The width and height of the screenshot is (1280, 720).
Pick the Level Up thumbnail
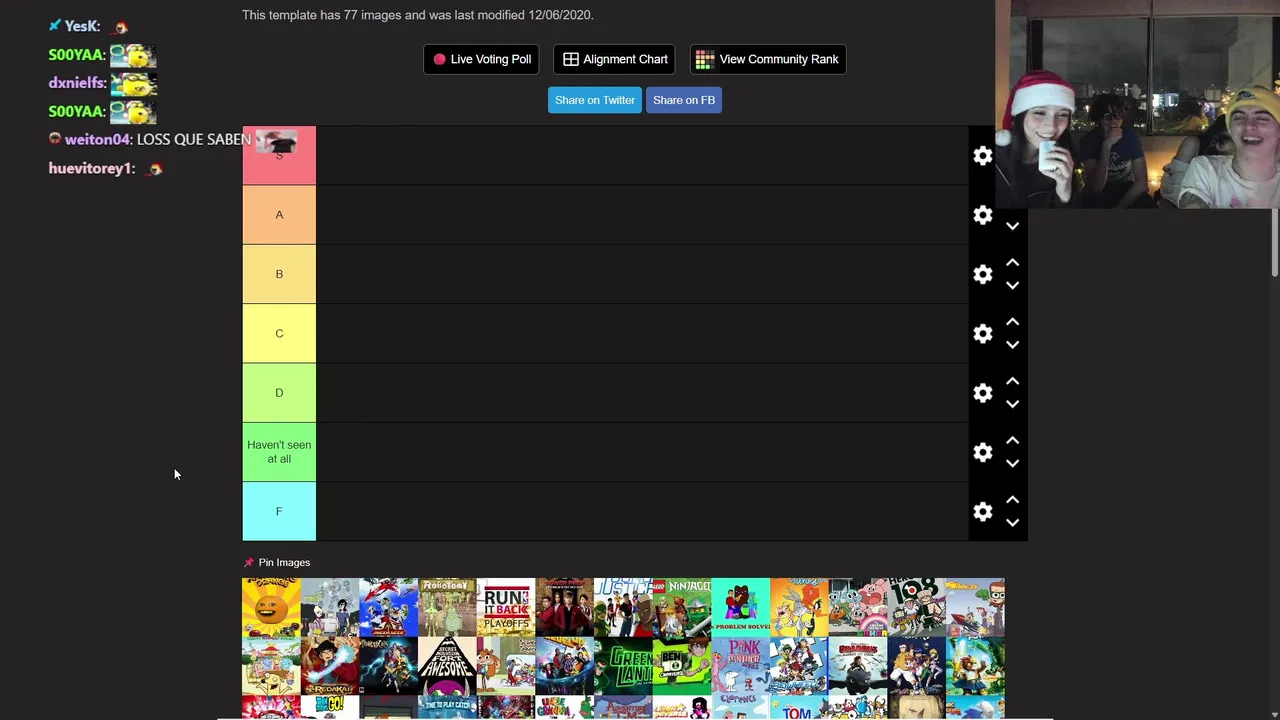click(x=565, y=666)
